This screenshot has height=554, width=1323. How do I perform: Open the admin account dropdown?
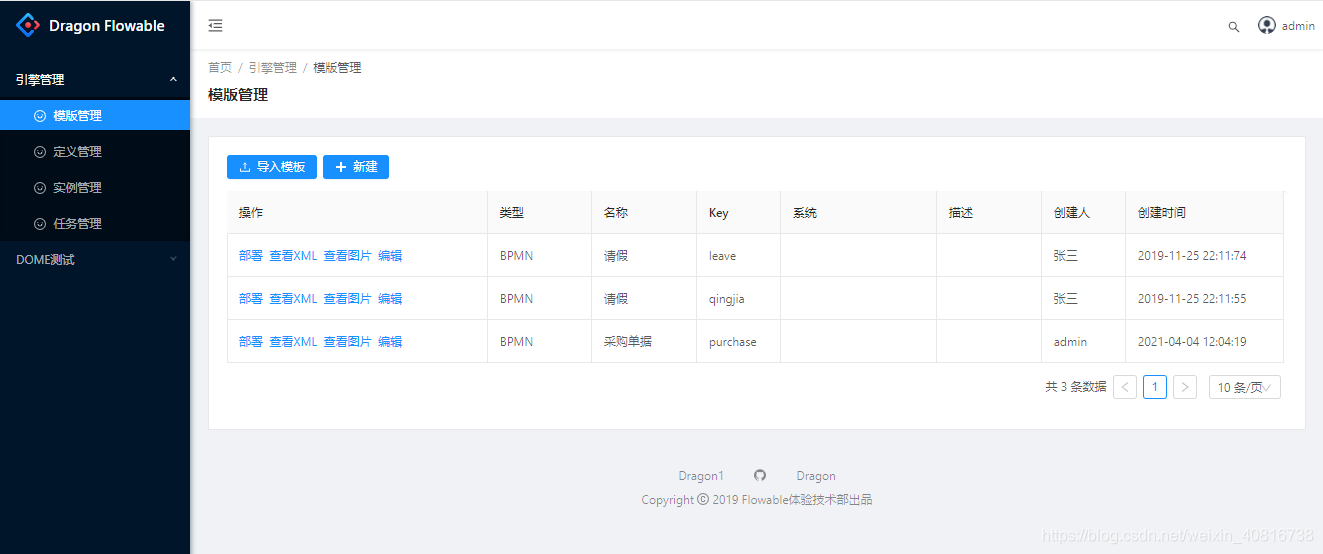coord(1287,26)
